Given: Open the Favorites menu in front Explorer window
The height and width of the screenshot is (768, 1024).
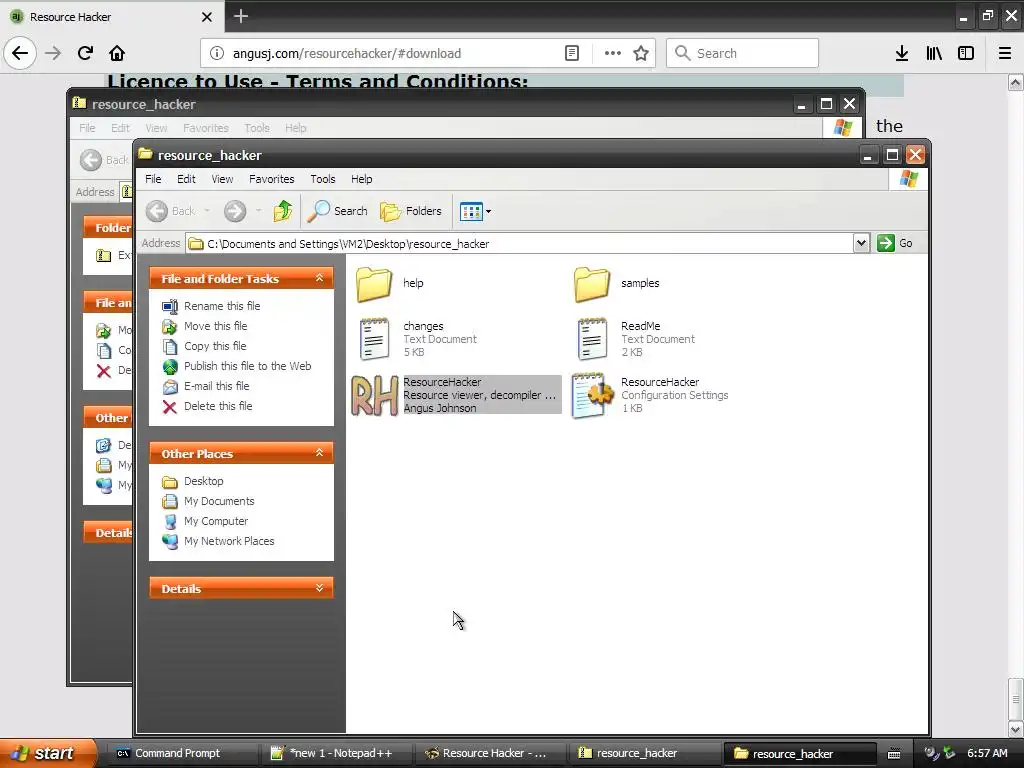Looking at the screenshot, I should pos(272,179).
